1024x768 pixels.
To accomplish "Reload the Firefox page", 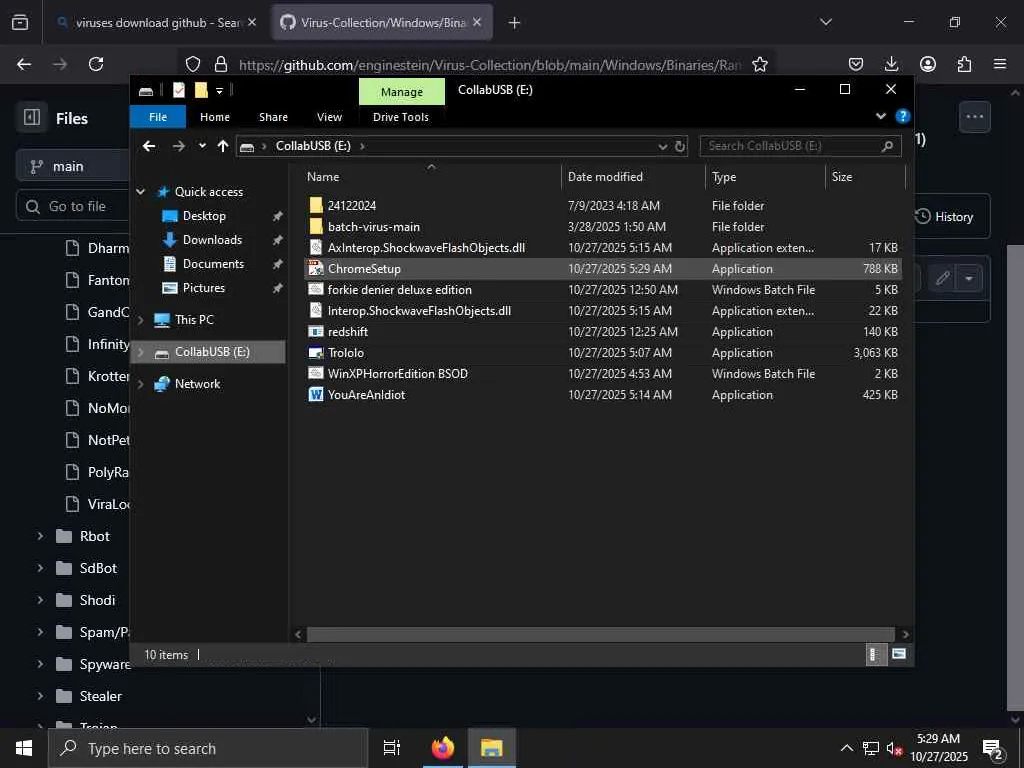I will (96, 64).
